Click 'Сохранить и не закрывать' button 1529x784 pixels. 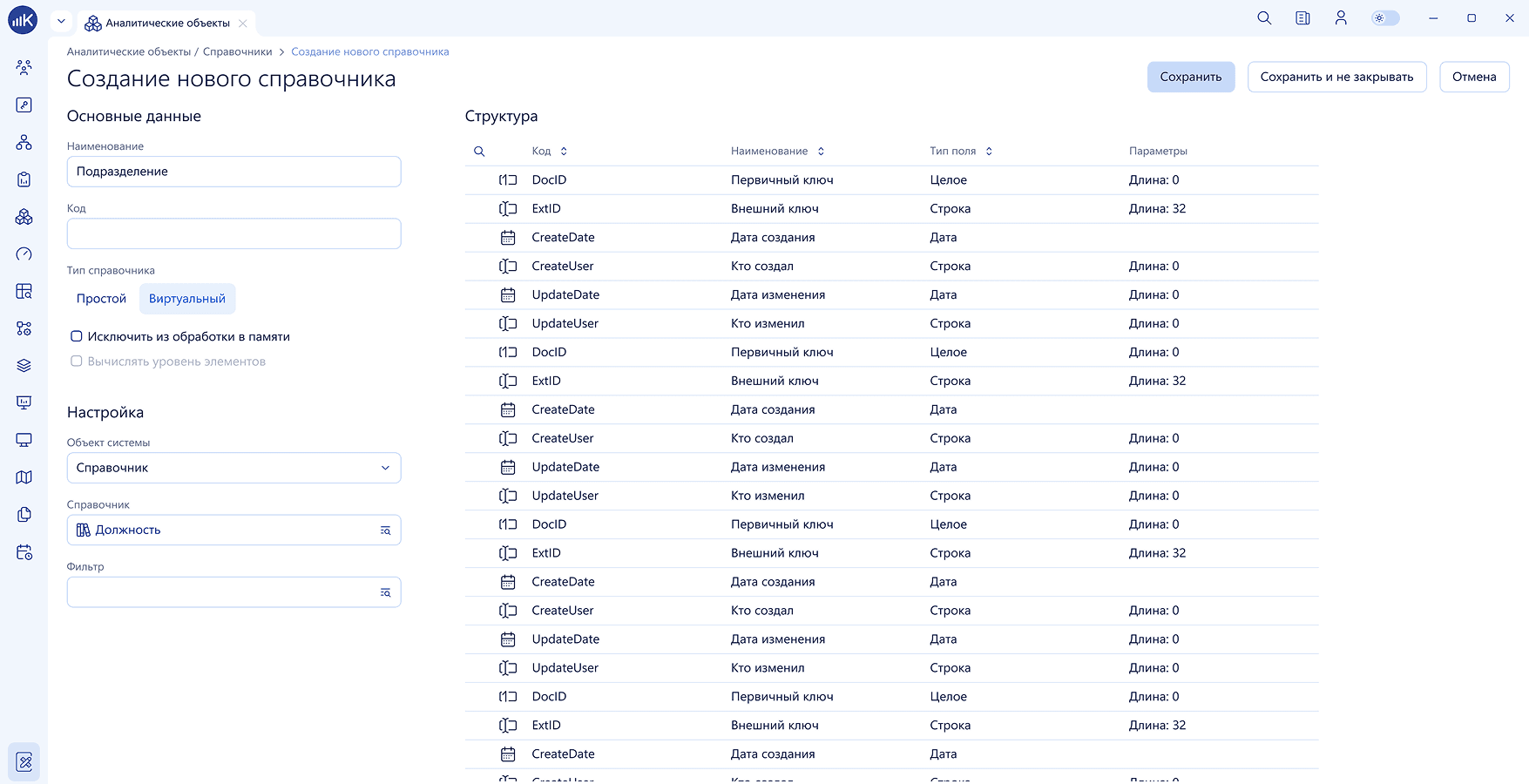tap(1336, 77)
